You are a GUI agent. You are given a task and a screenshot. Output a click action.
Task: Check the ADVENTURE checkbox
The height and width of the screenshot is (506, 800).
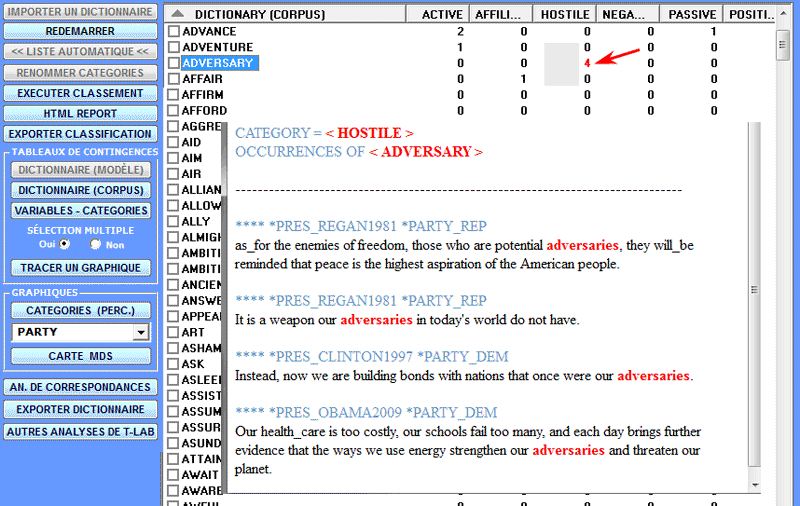174,47
